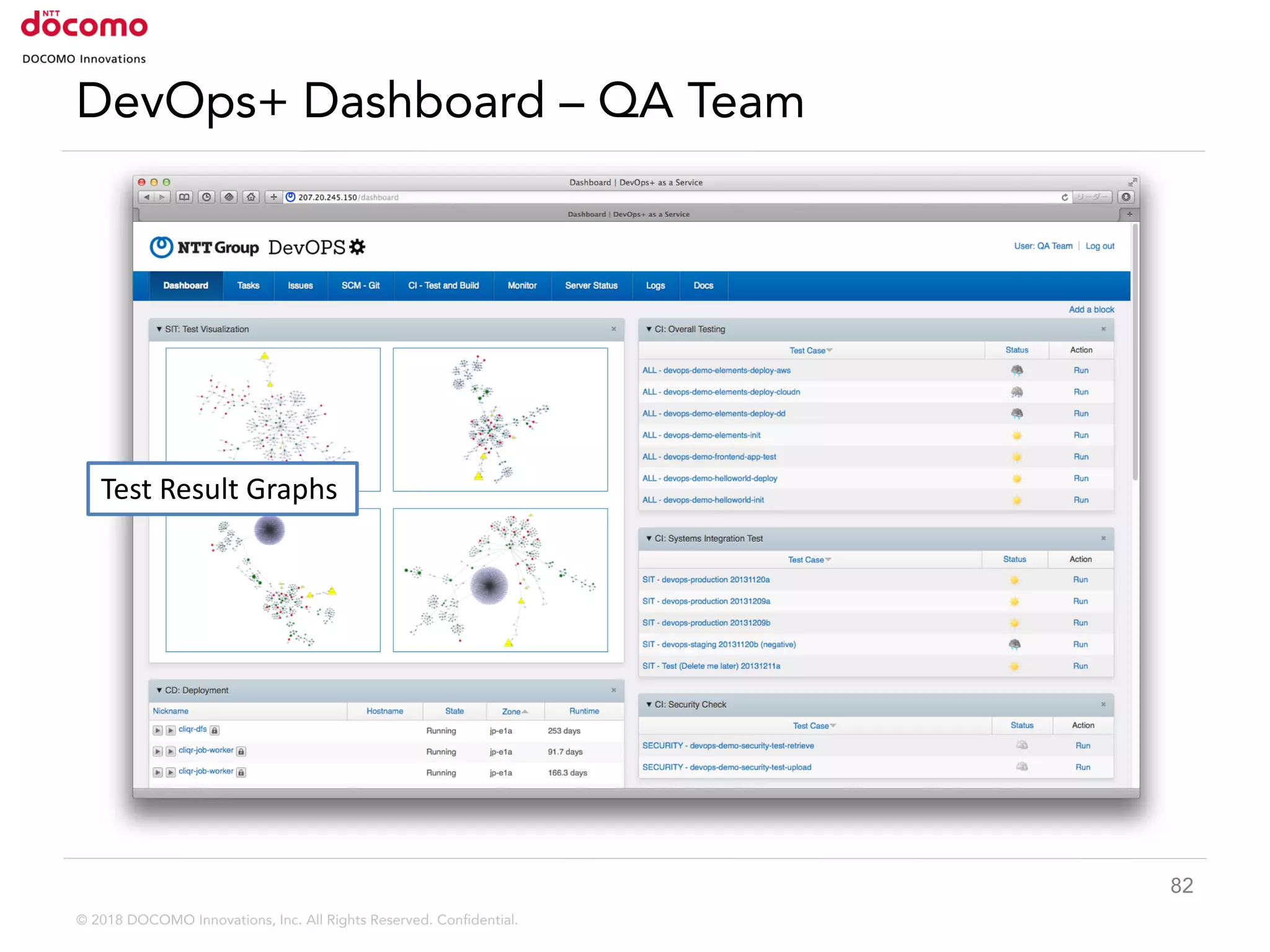Go to the Issues tab
Screen dimensions: 1270x952
(300, 286)
